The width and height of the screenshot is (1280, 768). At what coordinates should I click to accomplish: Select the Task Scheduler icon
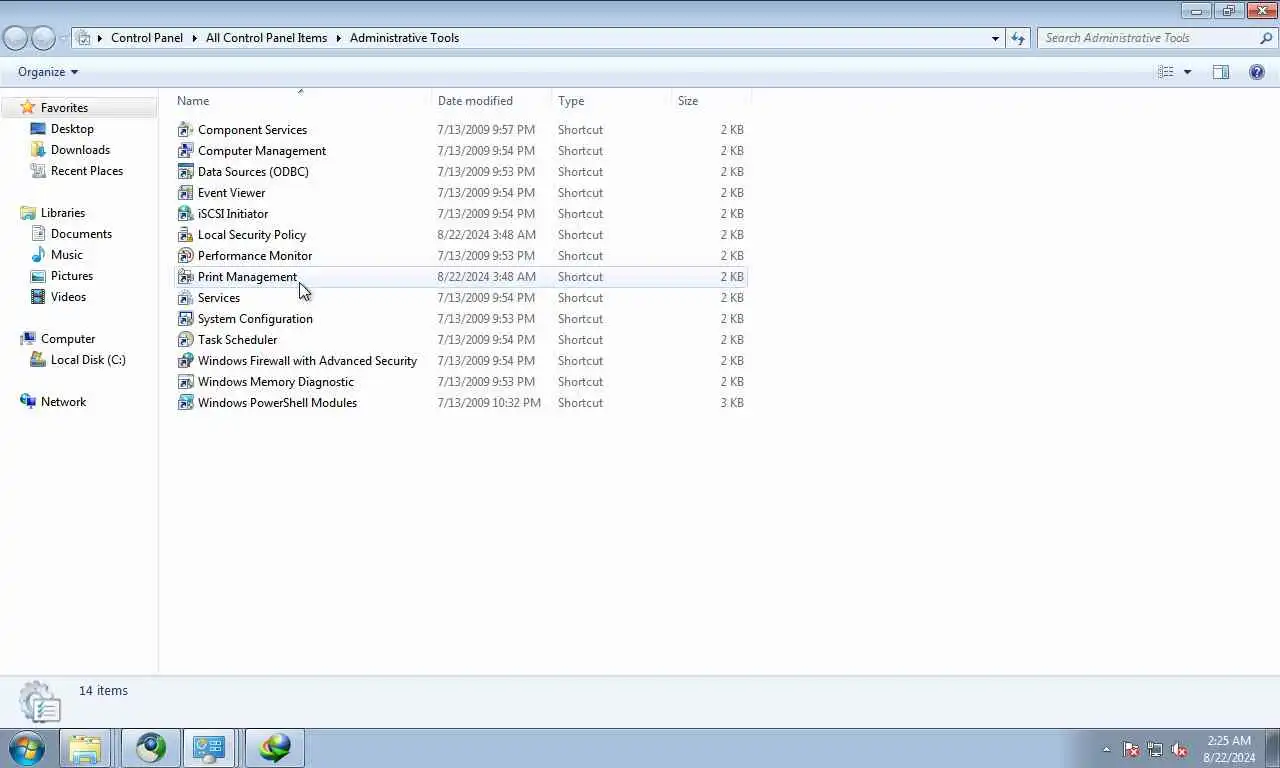(x=185, y=340)
